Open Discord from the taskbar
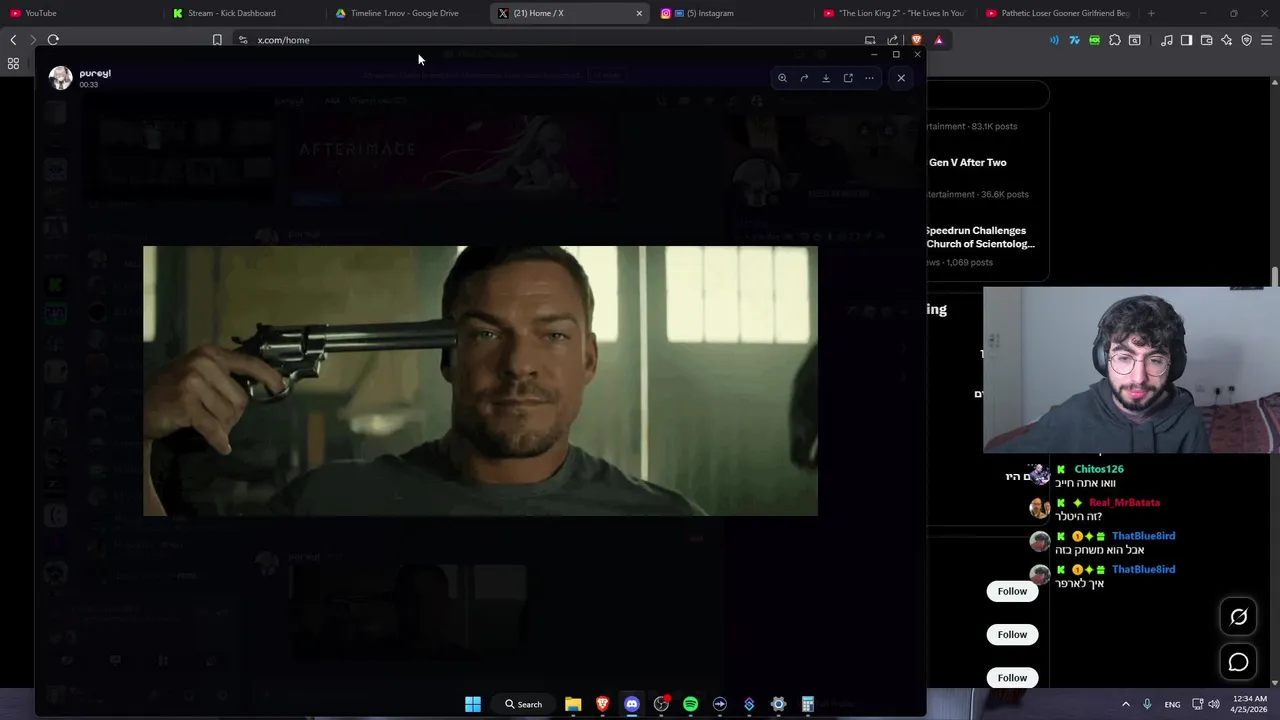 click(x=632, y=704)
